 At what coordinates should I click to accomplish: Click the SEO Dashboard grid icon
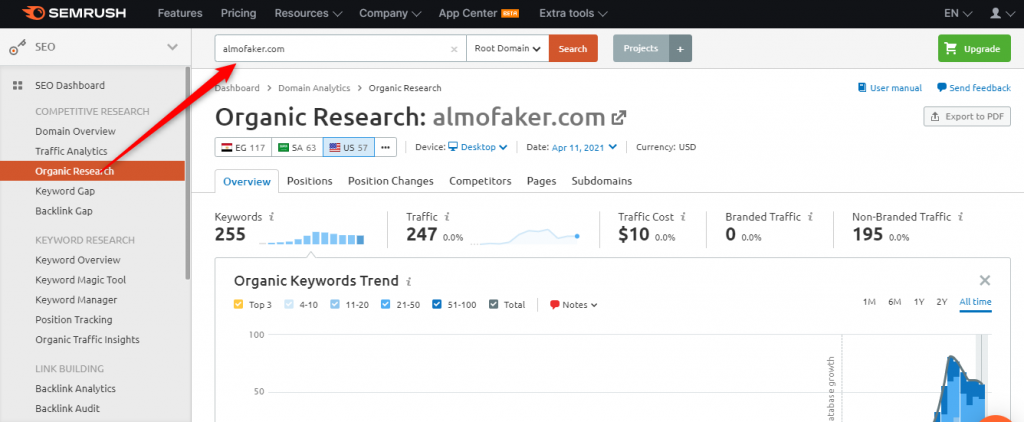click(18, 86)
